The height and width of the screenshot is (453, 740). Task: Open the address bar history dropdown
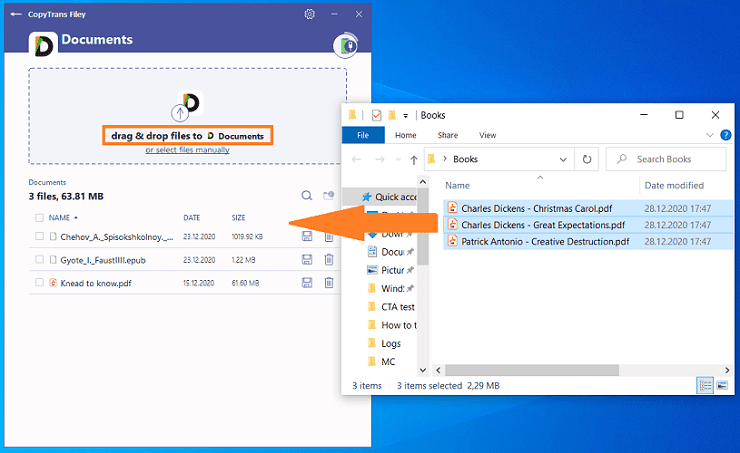pyautogui.click(x=563, y=159)
